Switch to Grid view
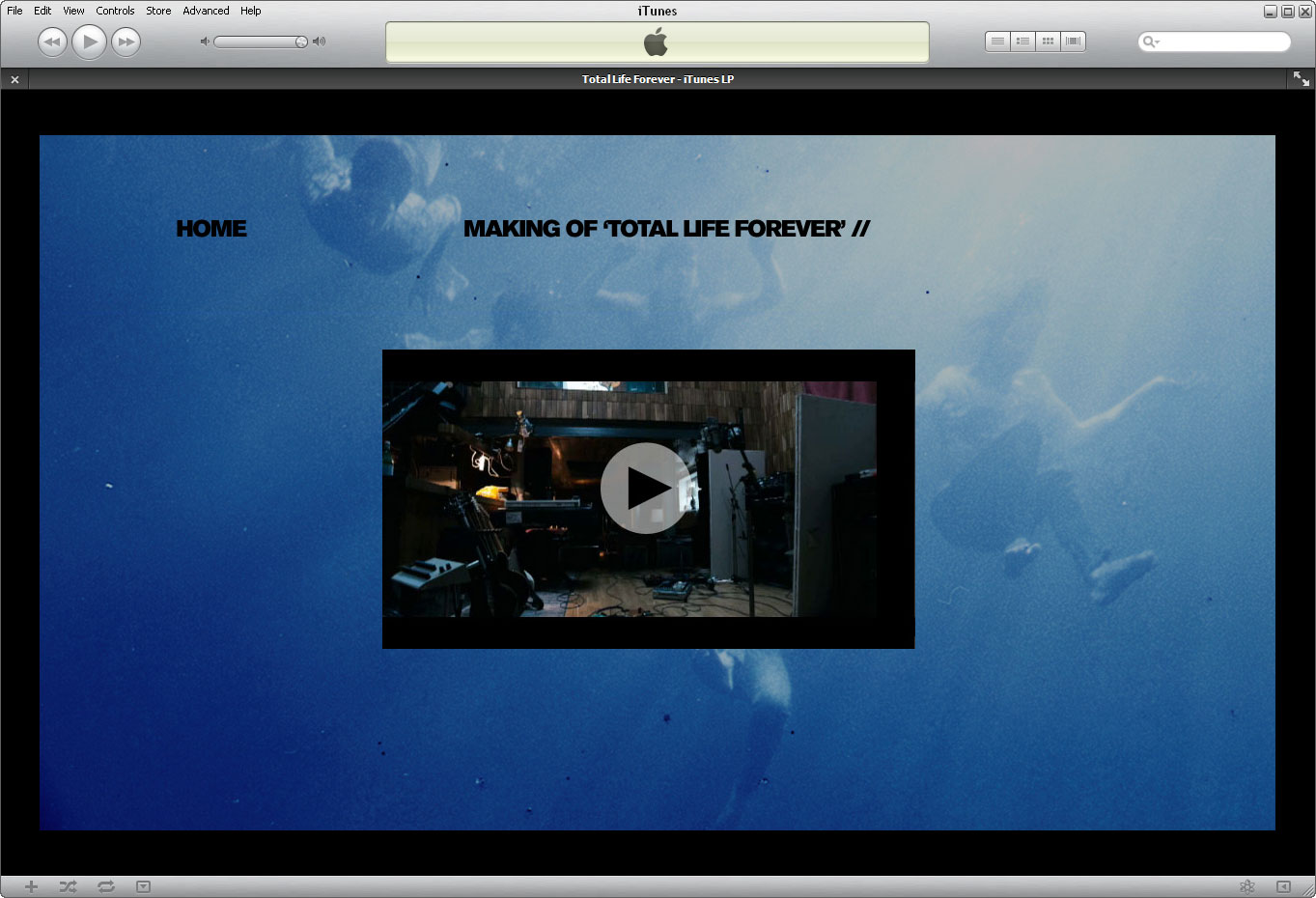 click(x=1048, y=42)
